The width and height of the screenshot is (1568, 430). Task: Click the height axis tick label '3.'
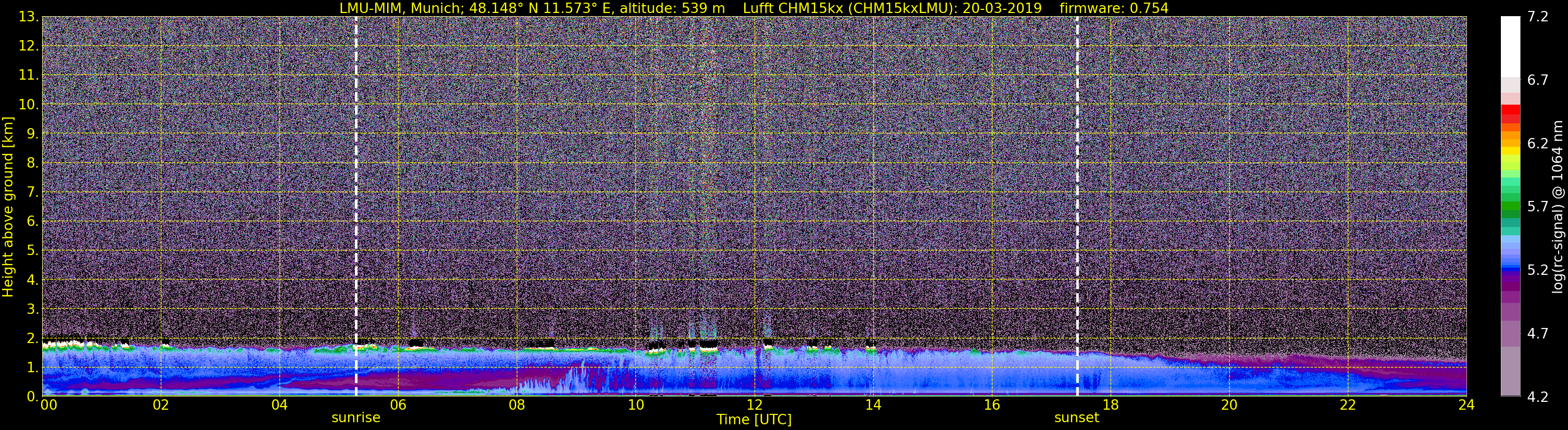point(33,309)
